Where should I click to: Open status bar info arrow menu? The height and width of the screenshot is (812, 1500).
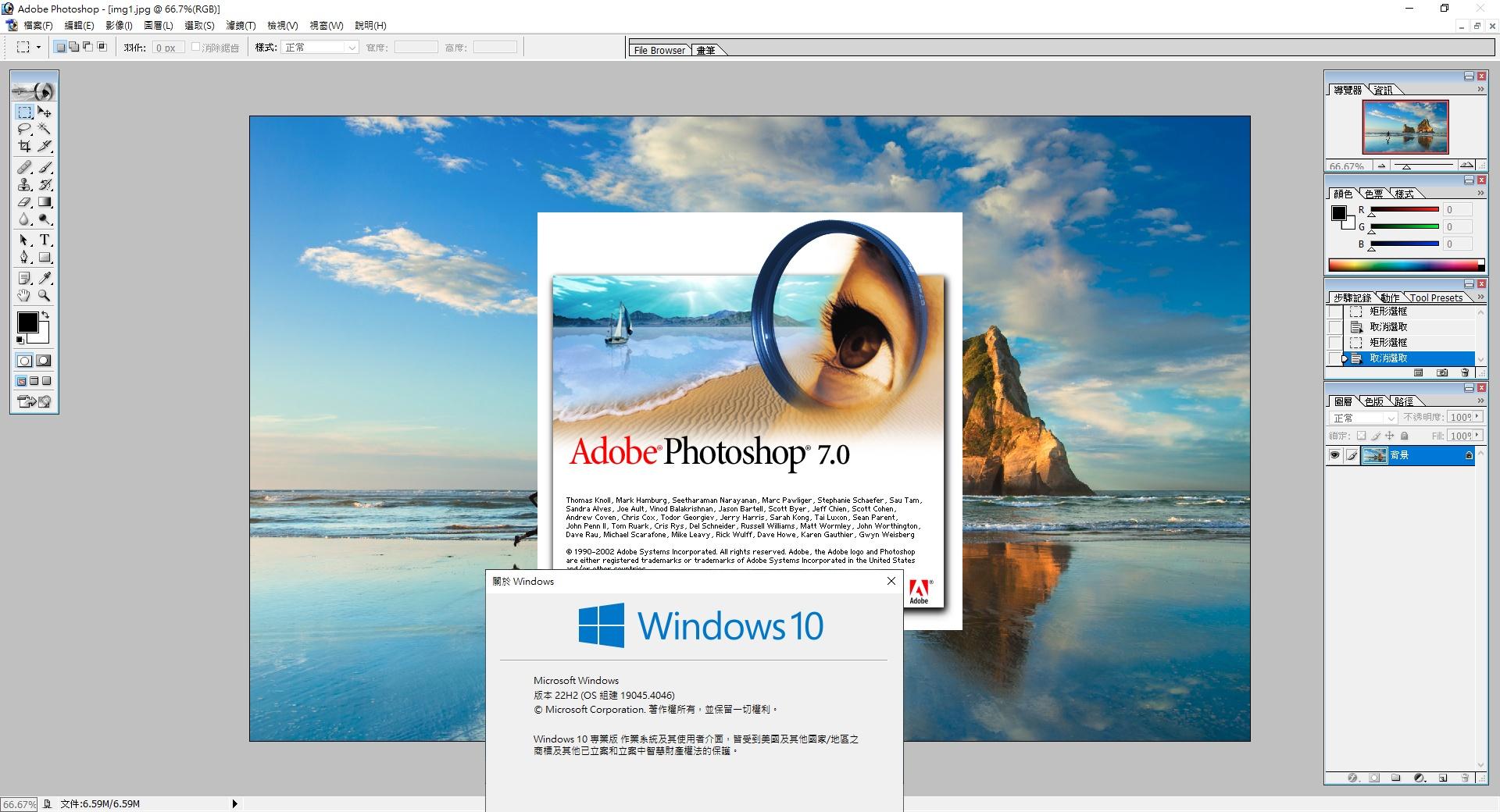[234, 803]
